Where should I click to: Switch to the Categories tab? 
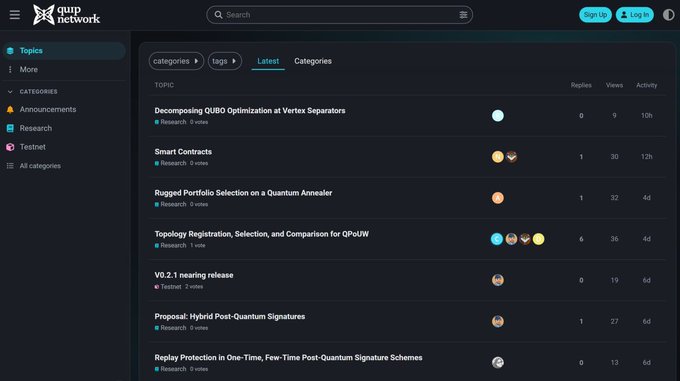tap(313, 61)
